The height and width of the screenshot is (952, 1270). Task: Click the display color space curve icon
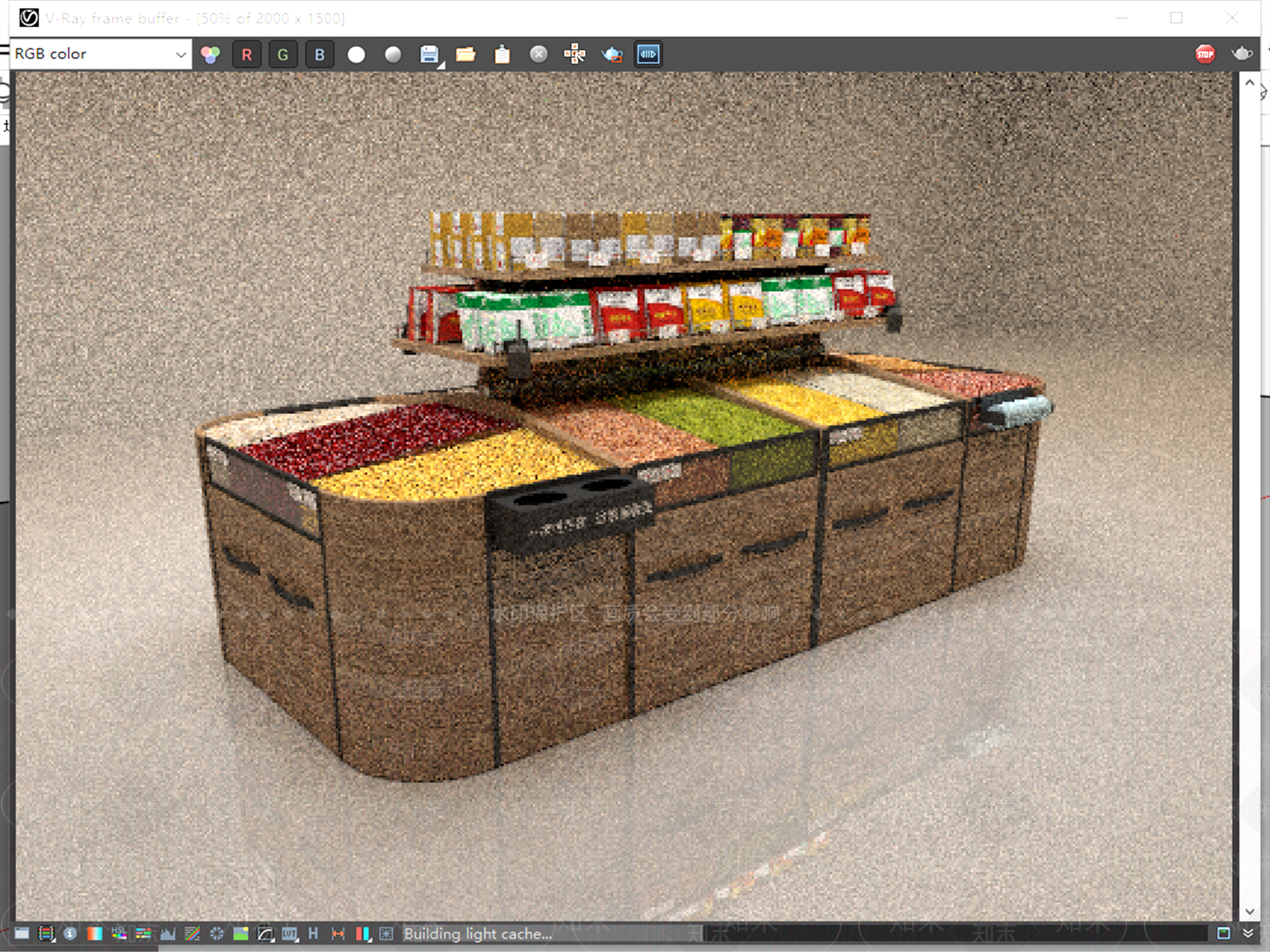click(265, 934)
